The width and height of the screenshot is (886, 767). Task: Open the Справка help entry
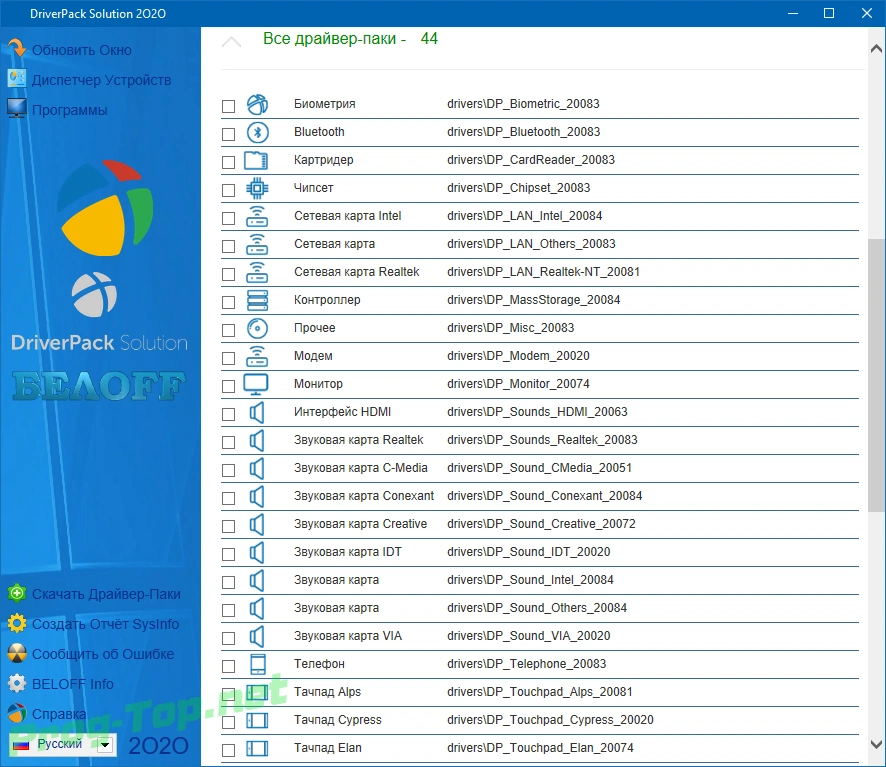pos(59,714)
